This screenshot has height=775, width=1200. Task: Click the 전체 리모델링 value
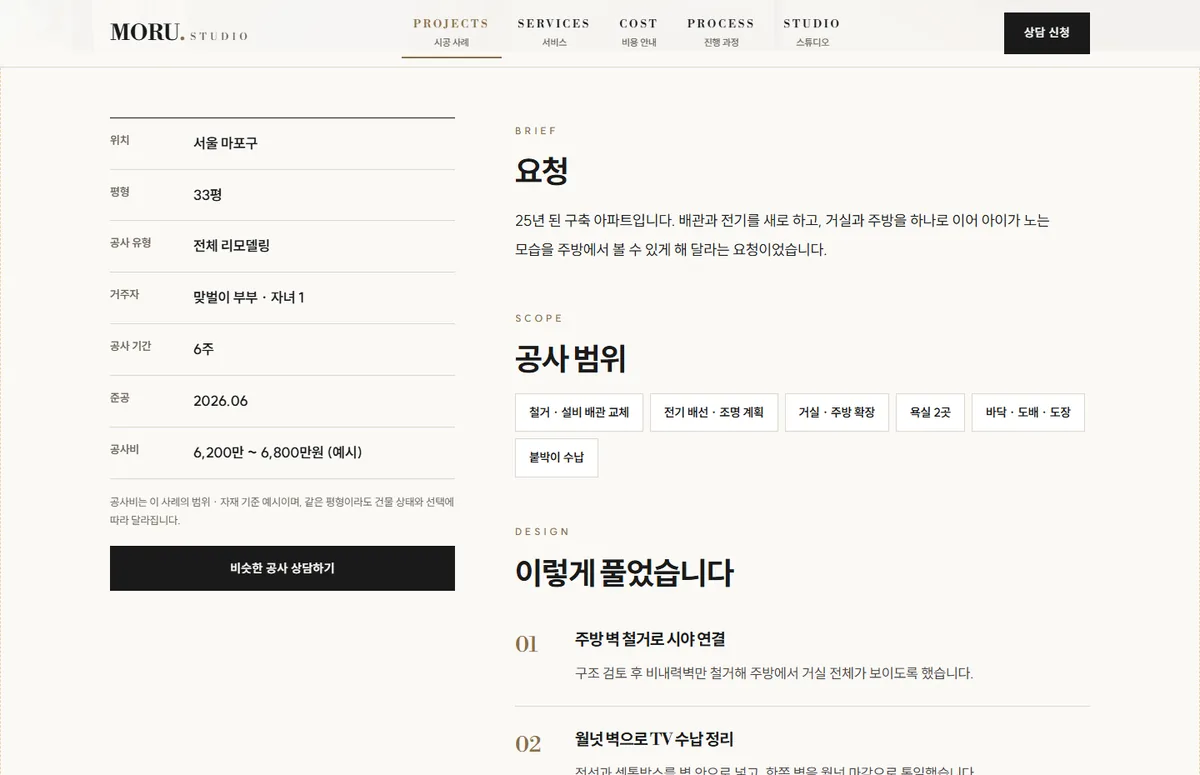(232, 245)
